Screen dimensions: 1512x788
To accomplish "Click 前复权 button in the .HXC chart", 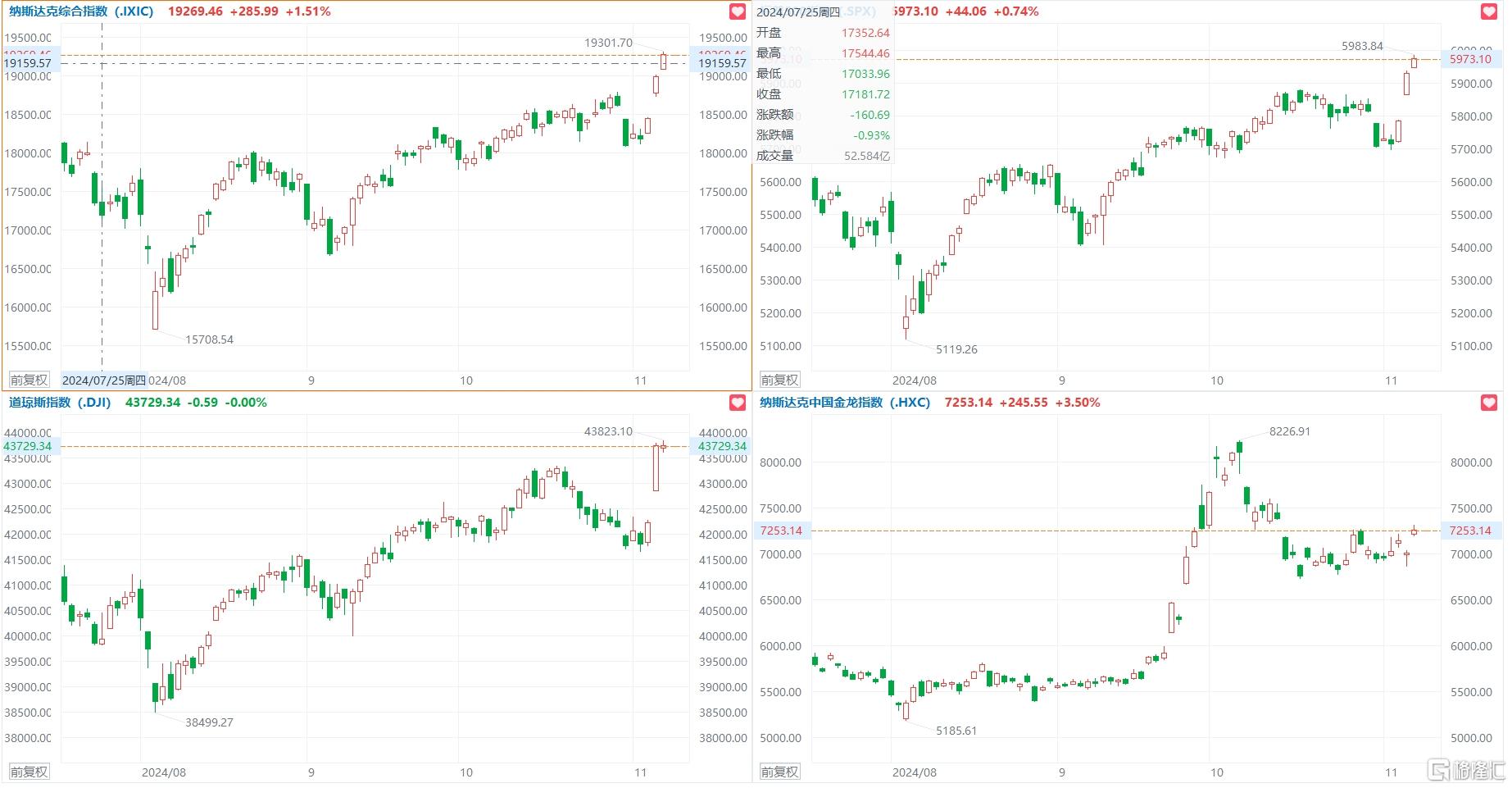I will pyautogui.click(x=779, y=772).
